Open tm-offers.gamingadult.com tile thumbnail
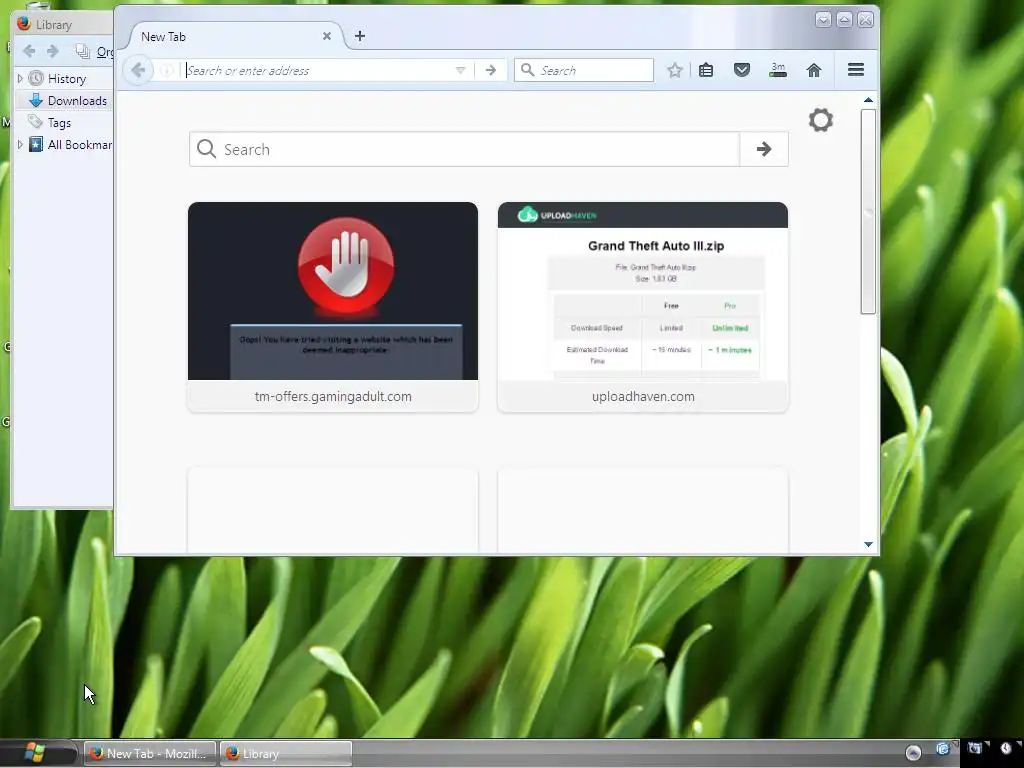Screen dimensions: 1024x768 (333, 291)
